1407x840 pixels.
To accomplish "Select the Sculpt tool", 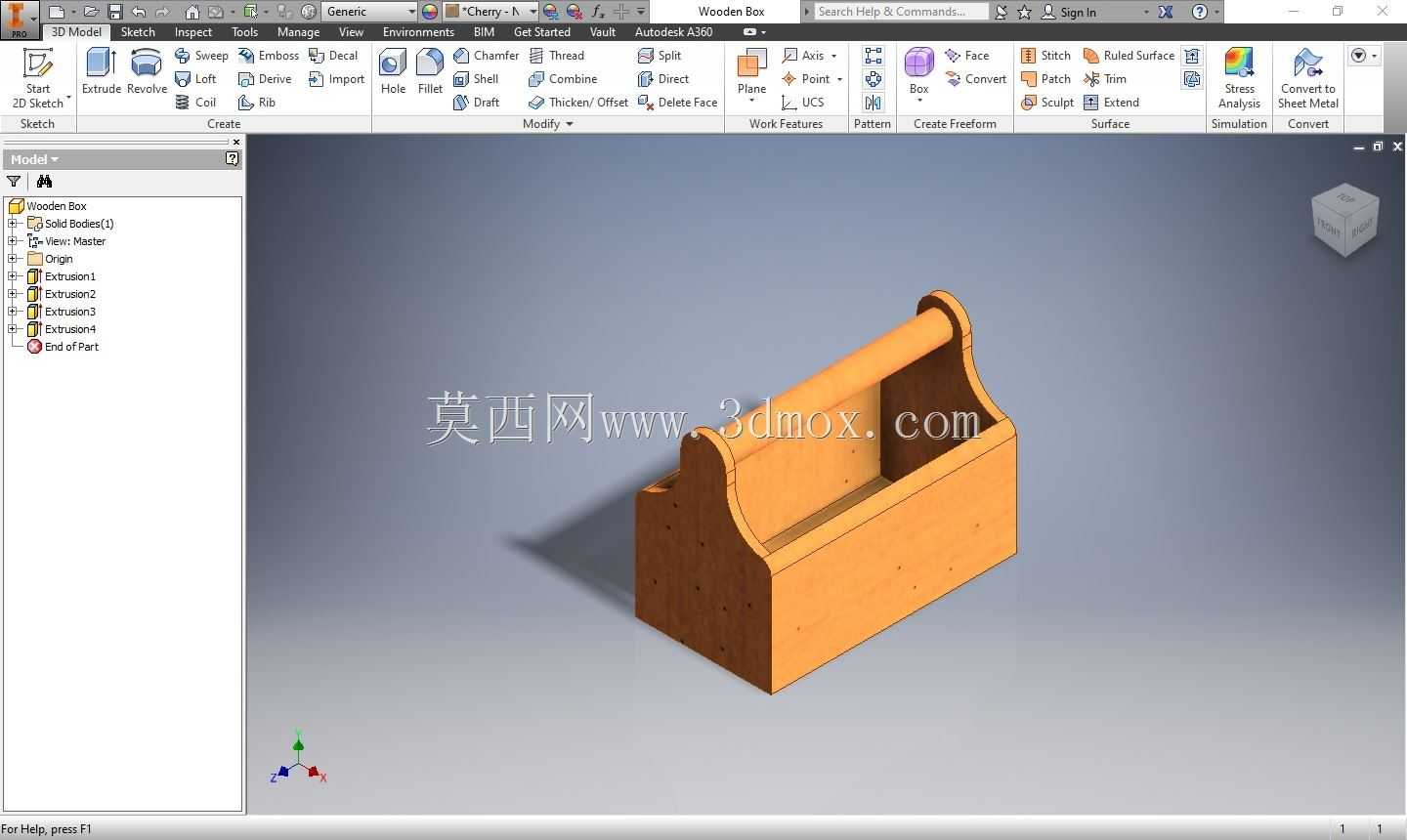I will (1047, 103).
